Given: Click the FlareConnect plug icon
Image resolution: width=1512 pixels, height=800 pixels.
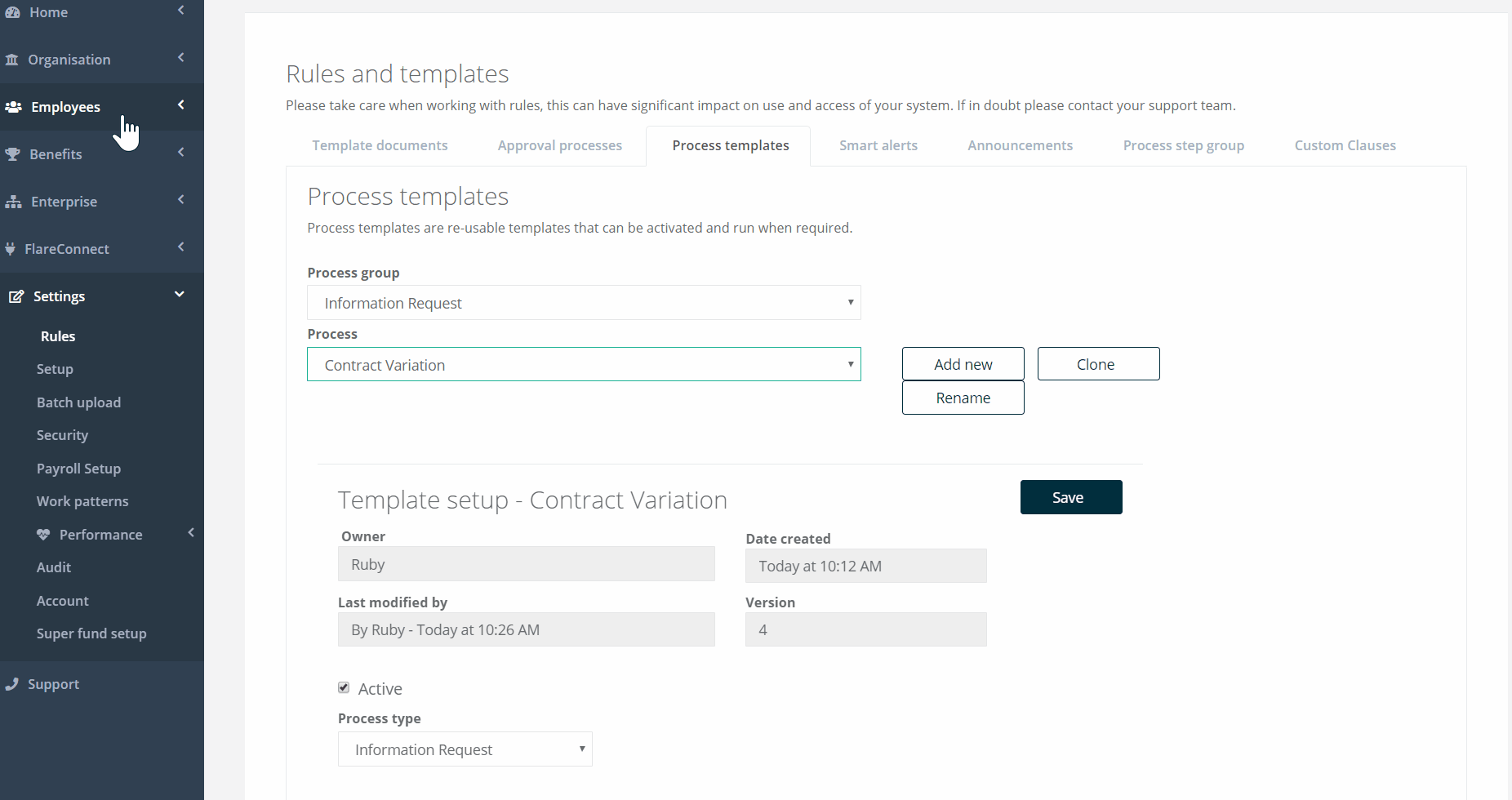Looking at the screenshot, I should [10, 249].
